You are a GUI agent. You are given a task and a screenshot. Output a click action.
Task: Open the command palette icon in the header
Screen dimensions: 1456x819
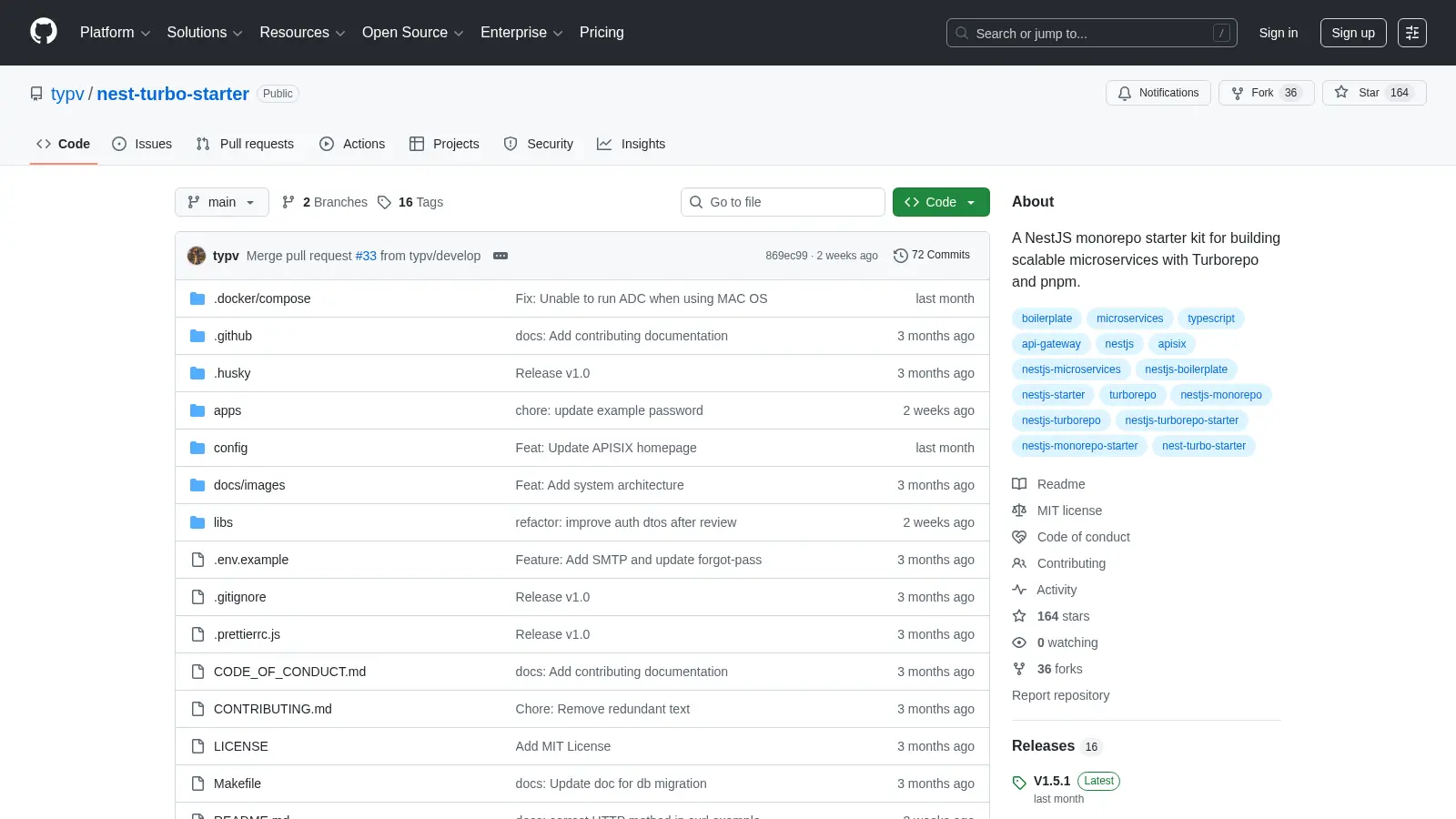(x=1412, y=33)
